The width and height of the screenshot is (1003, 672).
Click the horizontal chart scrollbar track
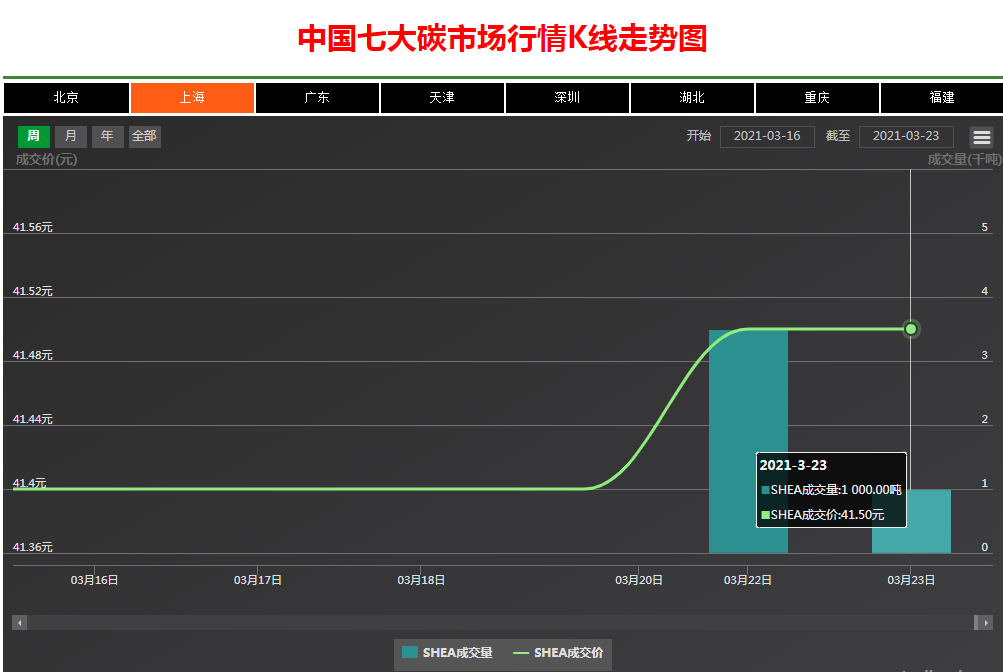pos(500,622)
